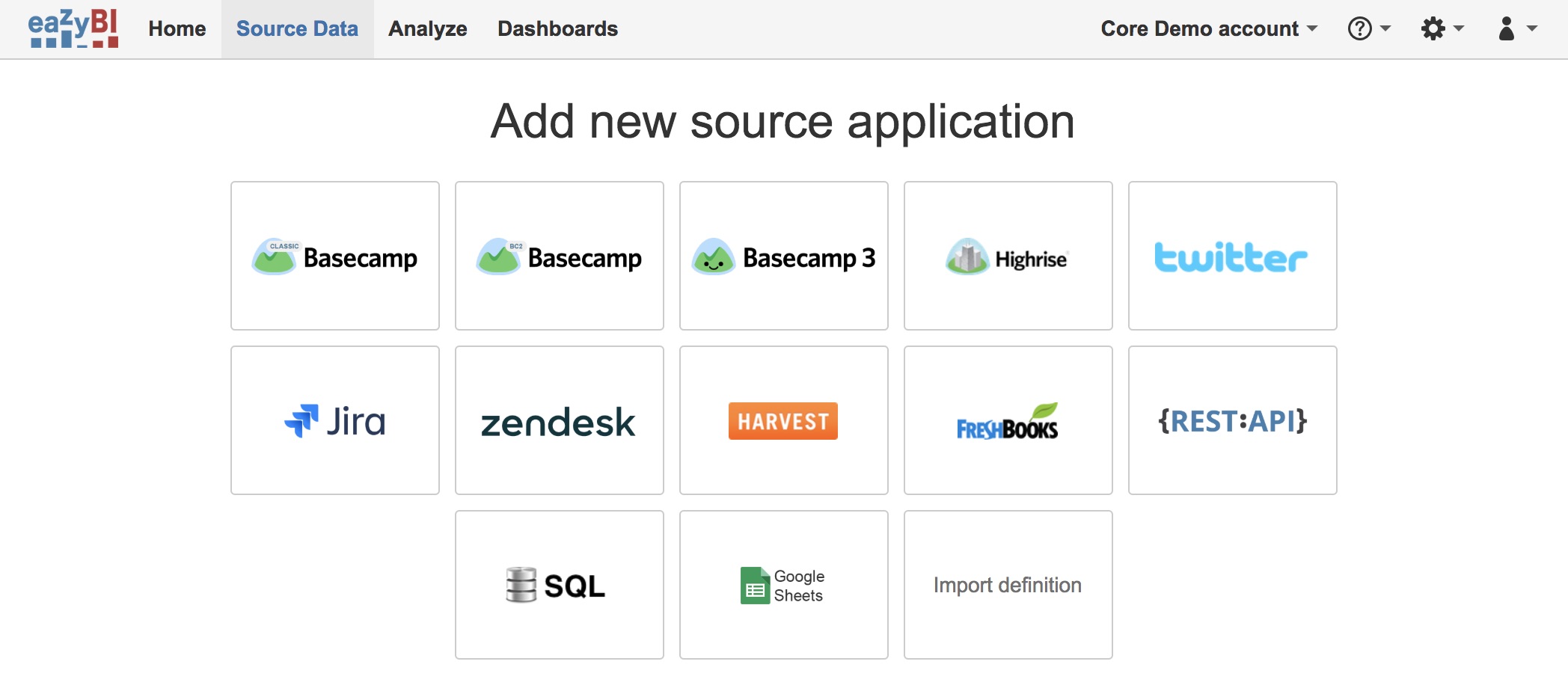Choose the Basecamp Classic source application
Screen dimensions: 1568x694
pyautogui.click(x=335, y=256)
